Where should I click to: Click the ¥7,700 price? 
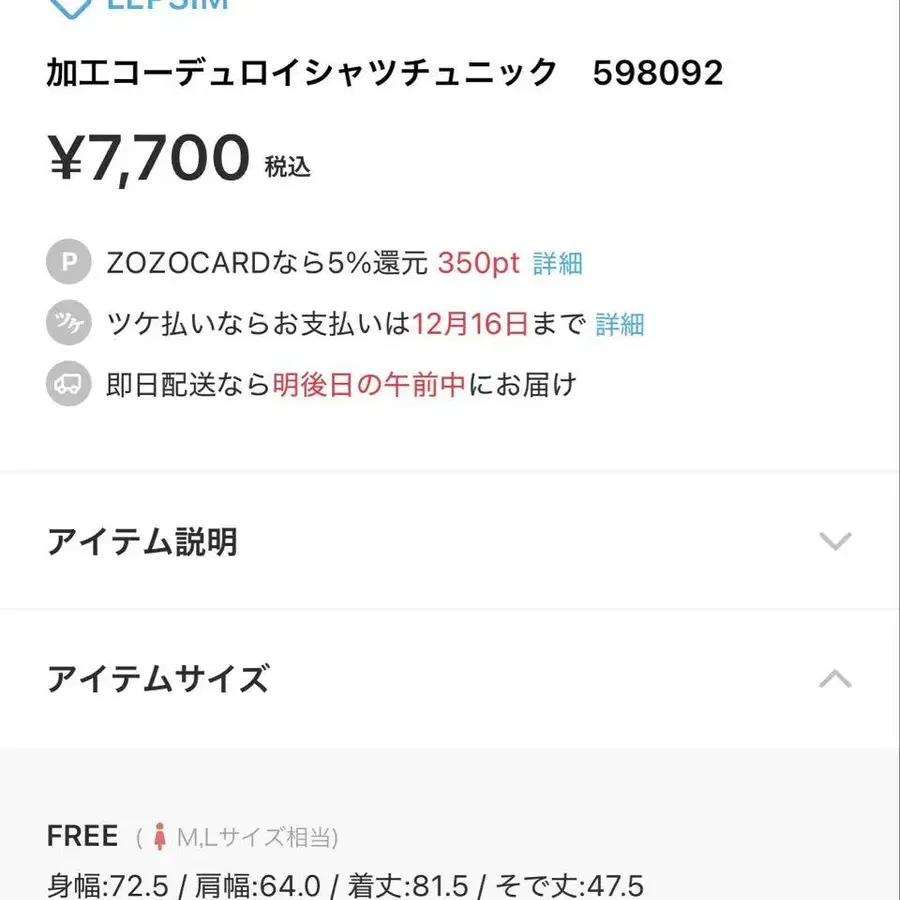[149, 160]
